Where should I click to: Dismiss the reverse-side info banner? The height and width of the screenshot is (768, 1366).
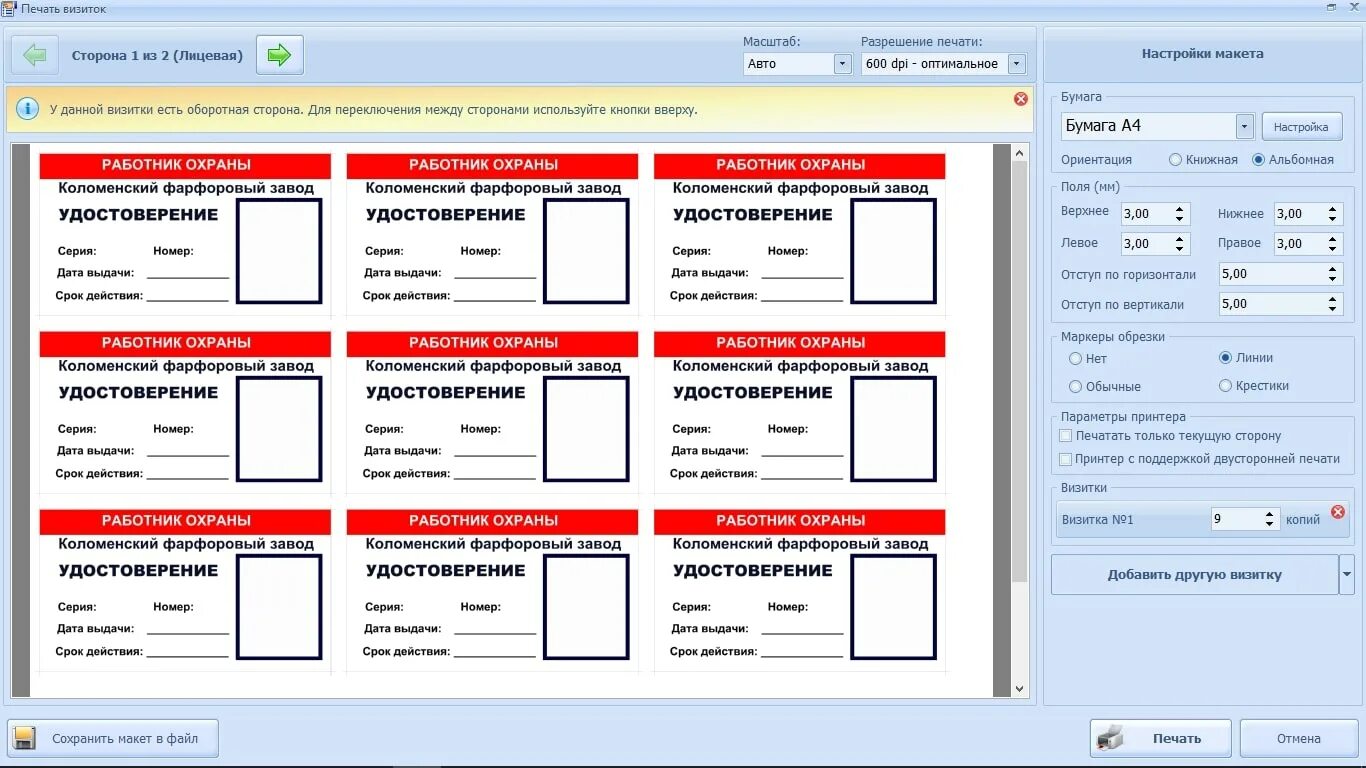tap(1021, 99)
